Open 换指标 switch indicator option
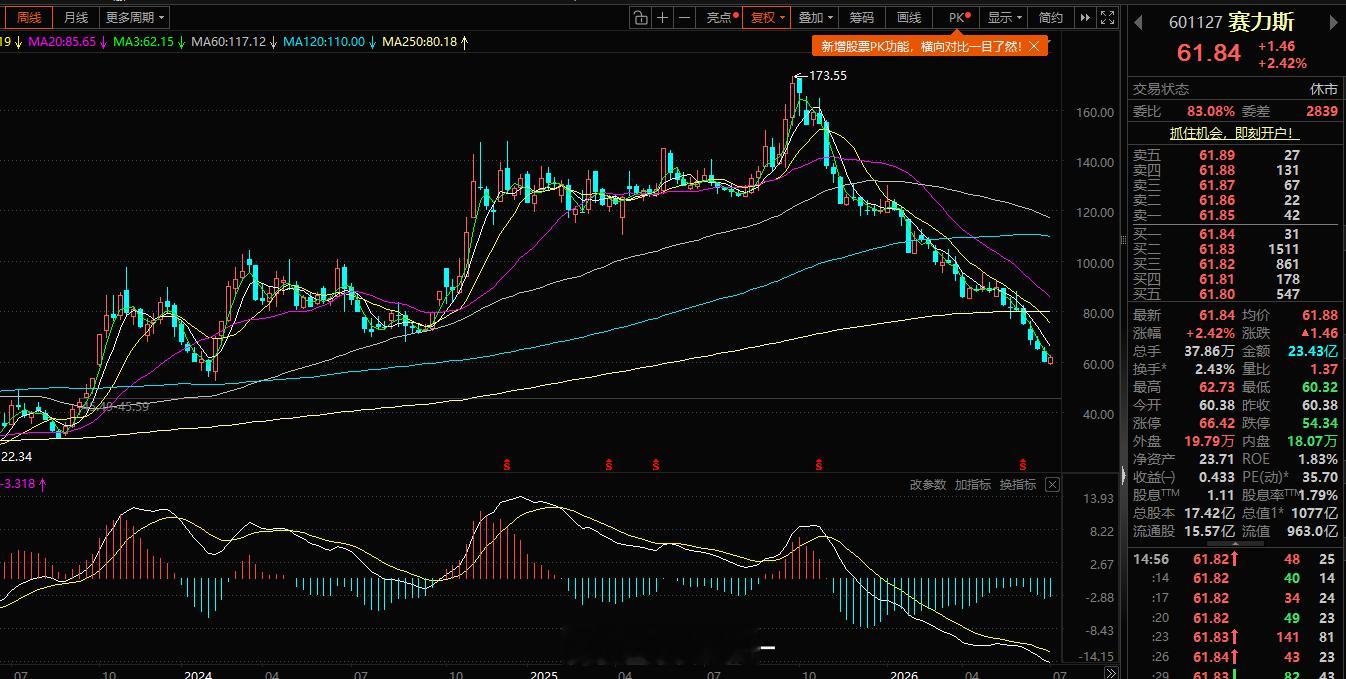Viewport: 1346px width, 679px height. point(1018,484)
